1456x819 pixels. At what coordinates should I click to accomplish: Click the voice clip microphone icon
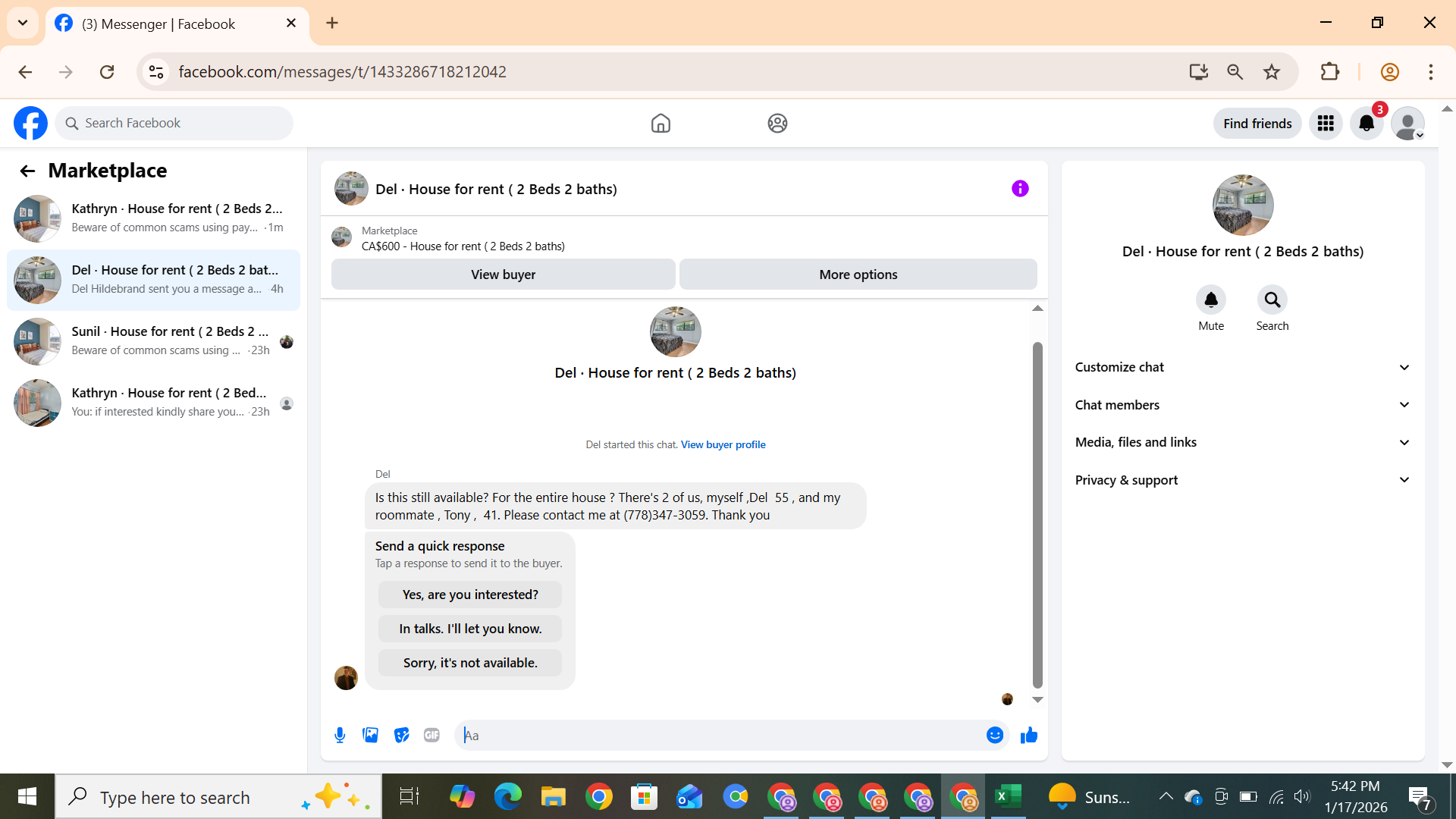click(340, 735)
